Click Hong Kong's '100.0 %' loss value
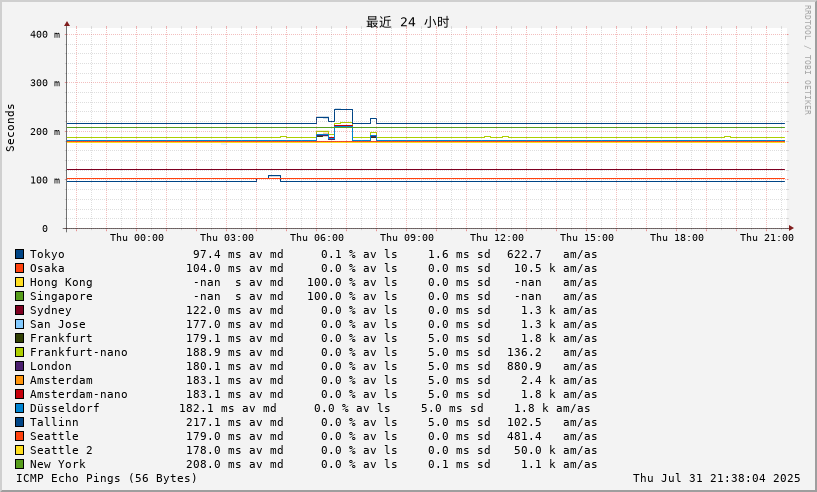This screenshot has height=492, width=817. click(x=331, y=282)
